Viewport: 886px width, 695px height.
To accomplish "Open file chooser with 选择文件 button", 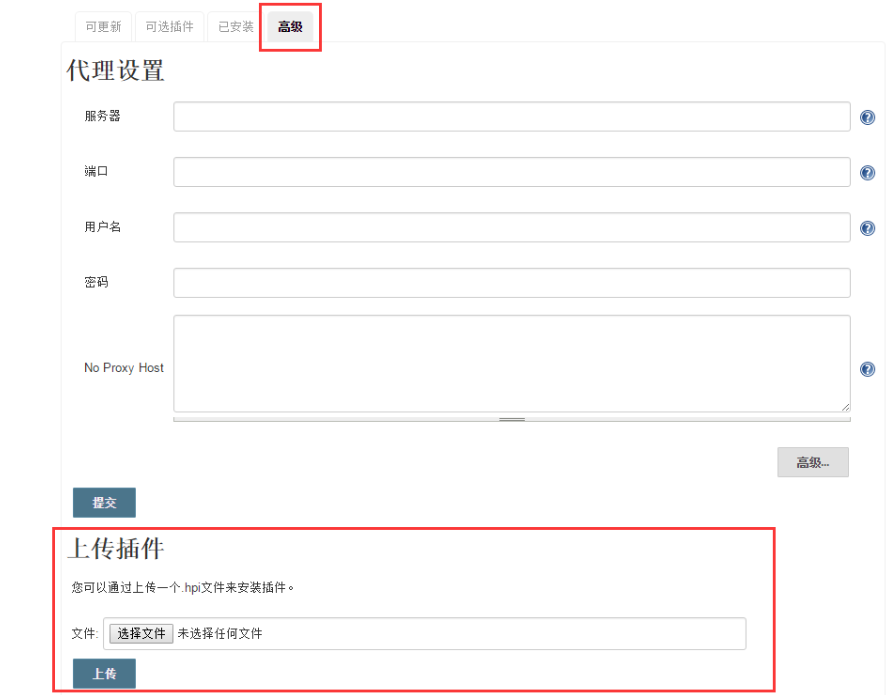I will click(141, 633).
